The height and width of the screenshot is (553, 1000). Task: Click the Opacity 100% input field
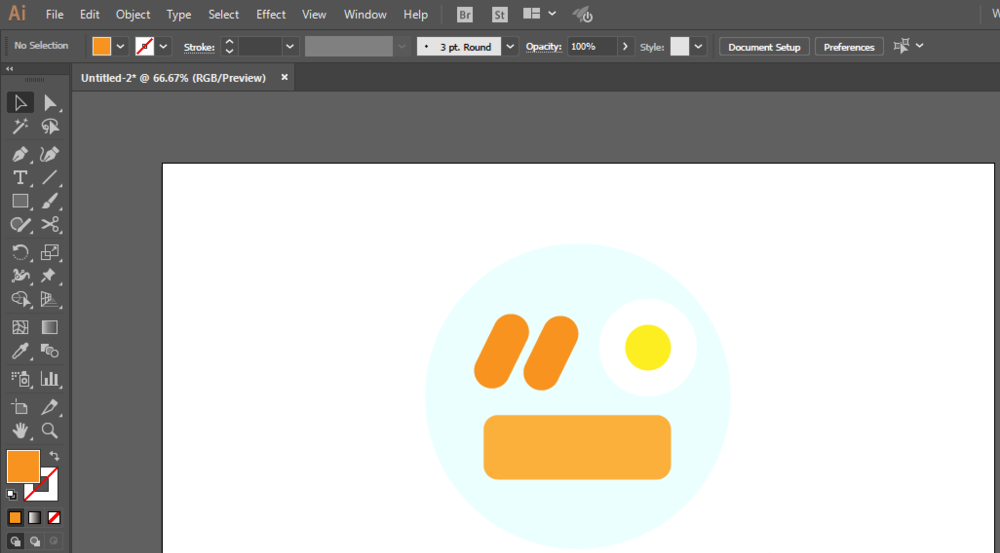pyautogui.click(x=592, y=46)
